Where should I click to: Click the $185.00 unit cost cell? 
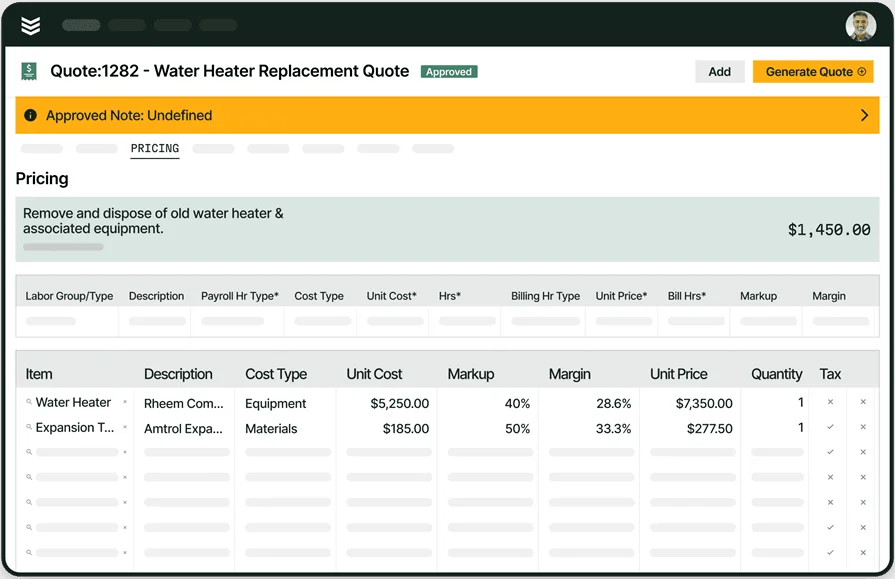click(x=406, y=429)
